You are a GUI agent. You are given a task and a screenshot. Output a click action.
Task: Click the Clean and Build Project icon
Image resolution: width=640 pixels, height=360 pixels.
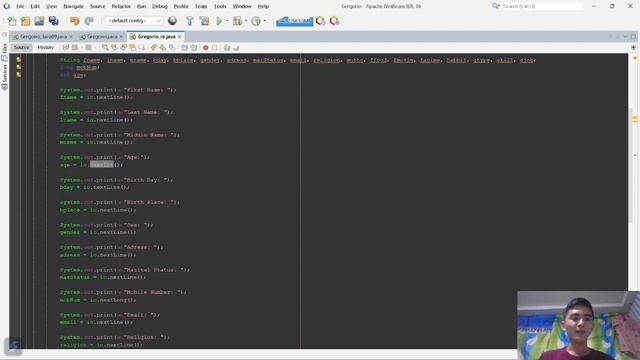204,21
